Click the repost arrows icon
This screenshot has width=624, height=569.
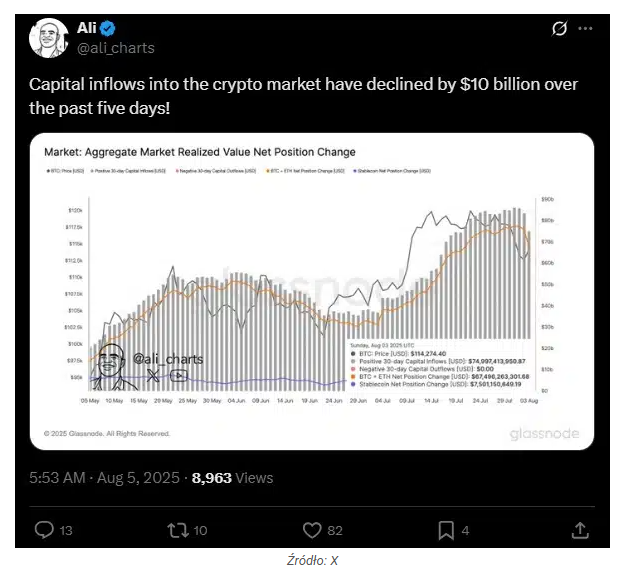click(177, 530)
